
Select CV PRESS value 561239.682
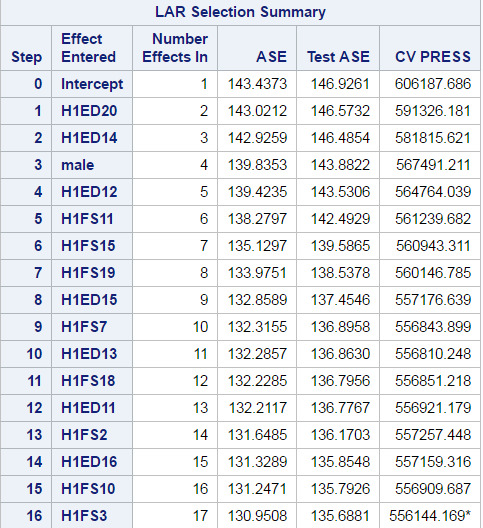click(433, 219)
